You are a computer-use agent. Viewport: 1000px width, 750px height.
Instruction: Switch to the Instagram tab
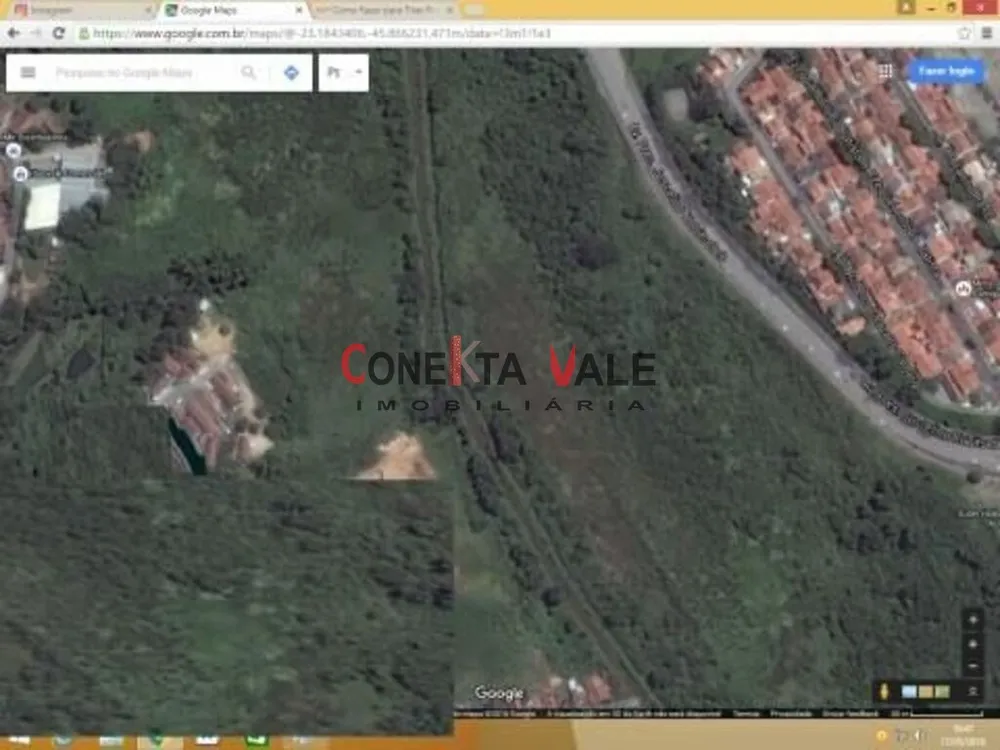[x=82, y=10]
